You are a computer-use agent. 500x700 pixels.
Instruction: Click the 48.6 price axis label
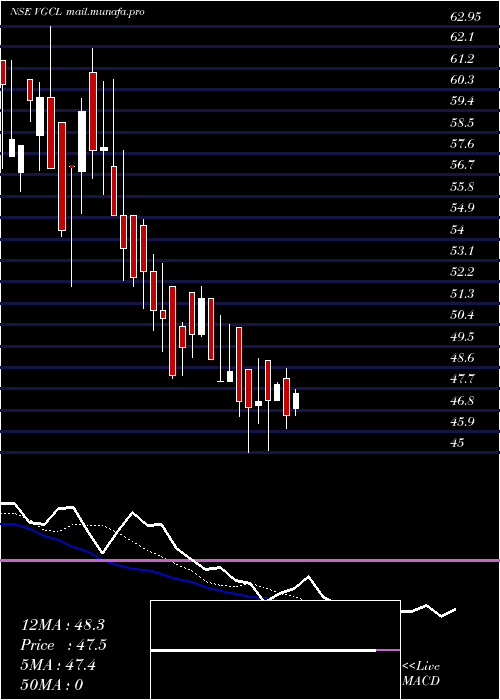pyautogui.click(x=462, y=358)
